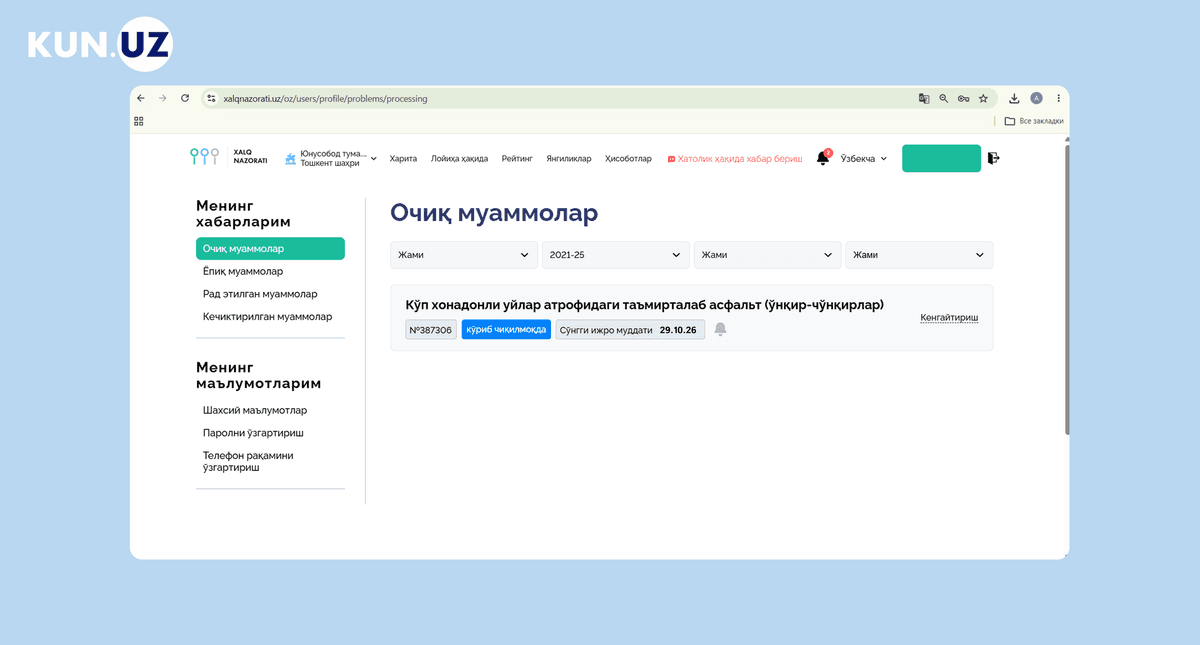This screenshot has width=1200, height=645.
Task: Click the browser back arrow
Action: pyautogui.click(x=141, y=98)
